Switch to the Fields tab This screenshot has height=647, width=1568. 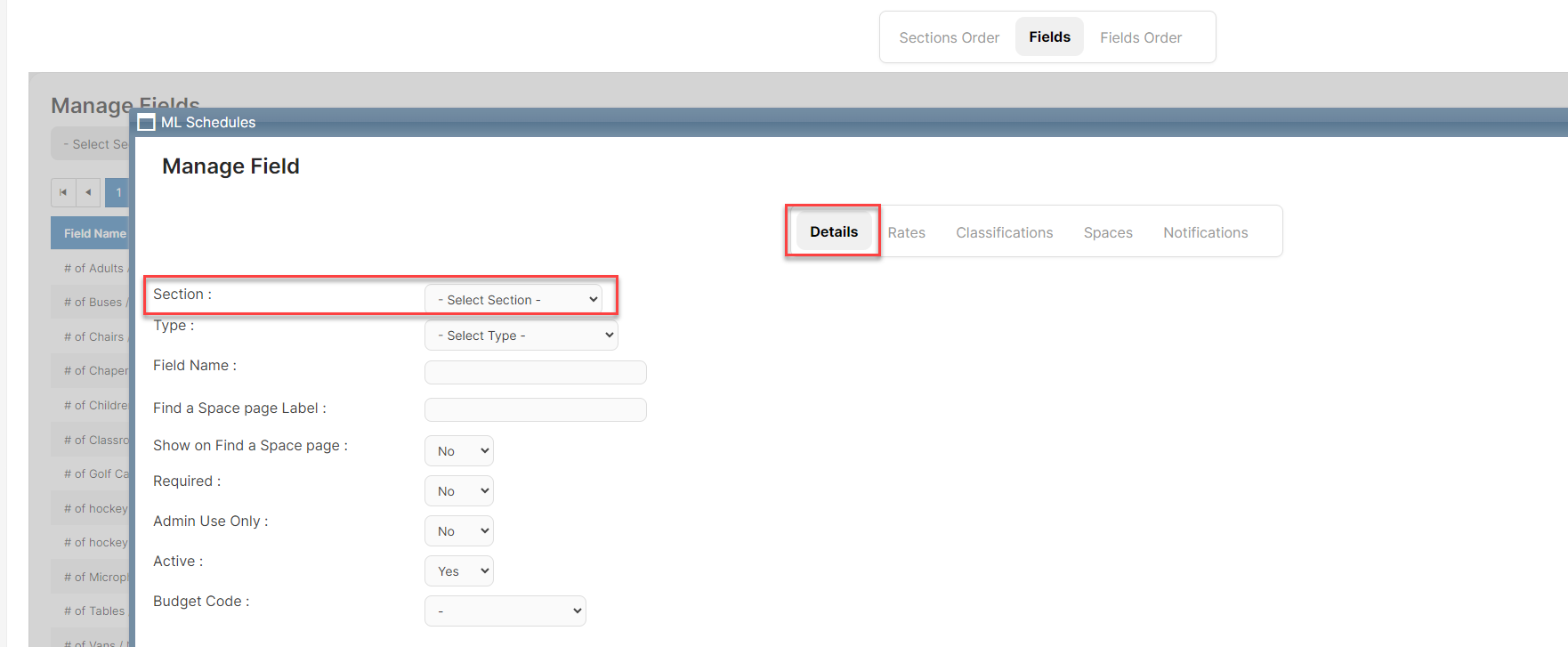1049,37
